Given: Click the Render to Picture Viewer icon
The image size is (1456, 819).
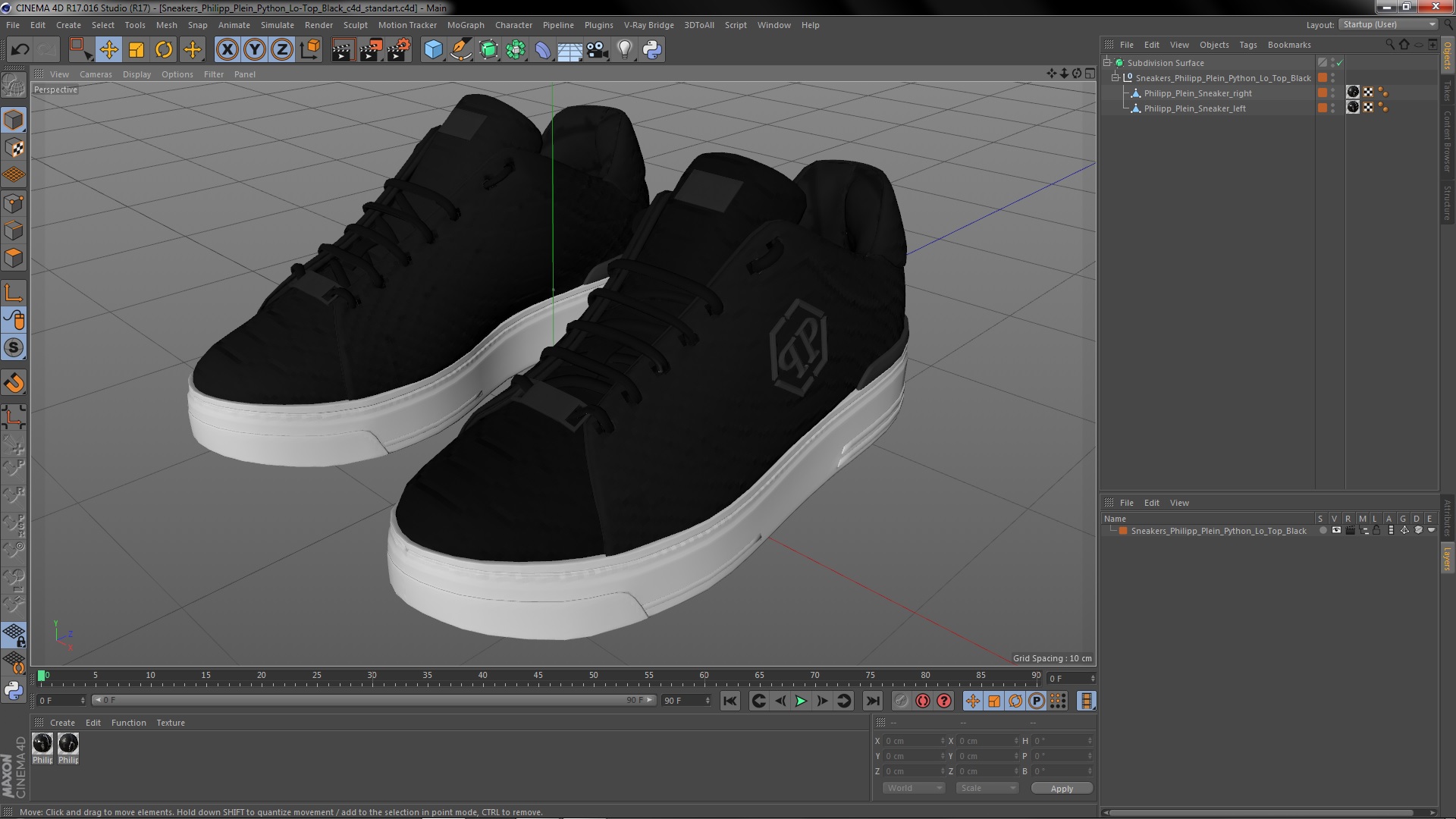Looking at the screenshot, I should (x=371, y=50).
